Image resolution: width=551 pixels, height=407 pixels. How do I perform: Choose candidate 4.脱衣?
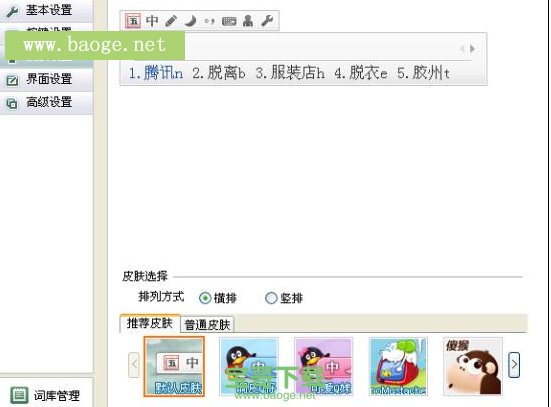click(x=361, y=73)
